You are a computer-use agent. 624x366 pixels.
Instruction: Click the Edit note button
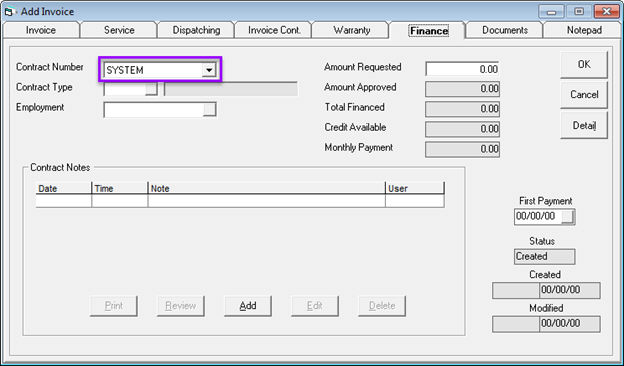click(315, 306)
